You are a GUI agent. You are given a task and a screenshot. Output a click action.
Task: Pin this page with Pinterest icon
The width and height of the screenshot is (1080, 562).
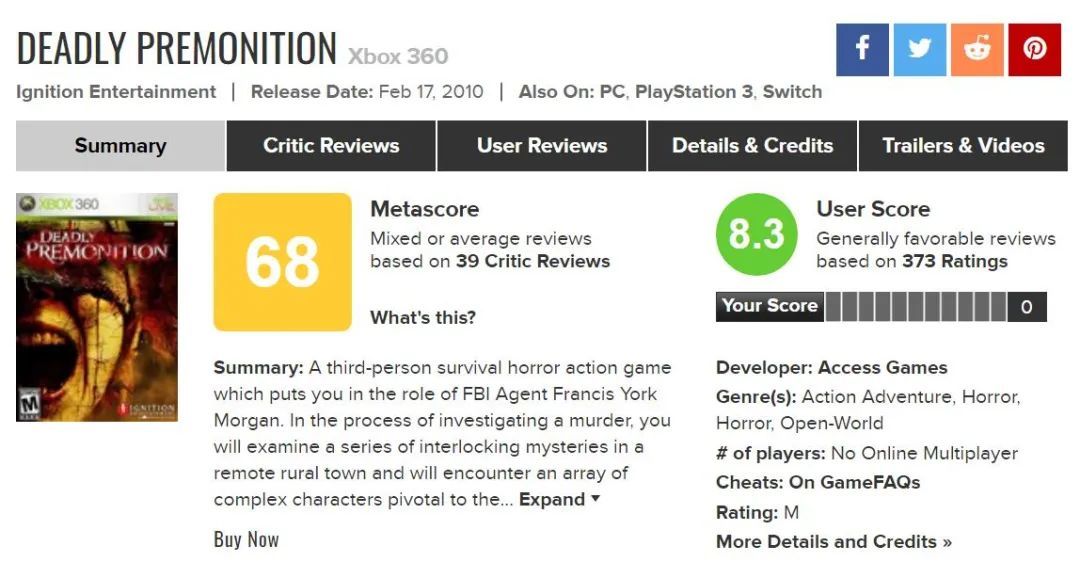(x=1034, y=48)
